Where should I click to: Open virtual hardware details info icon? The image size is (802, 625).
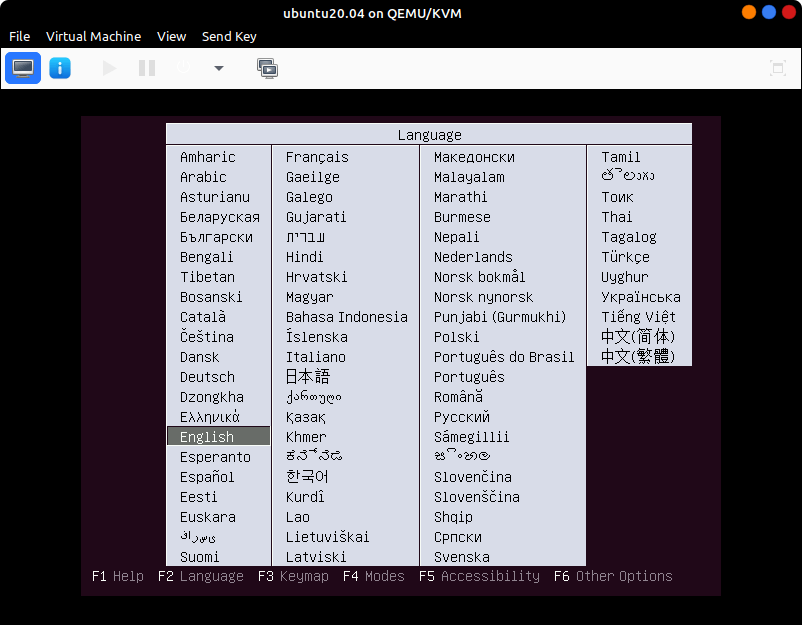pos(60,68)
